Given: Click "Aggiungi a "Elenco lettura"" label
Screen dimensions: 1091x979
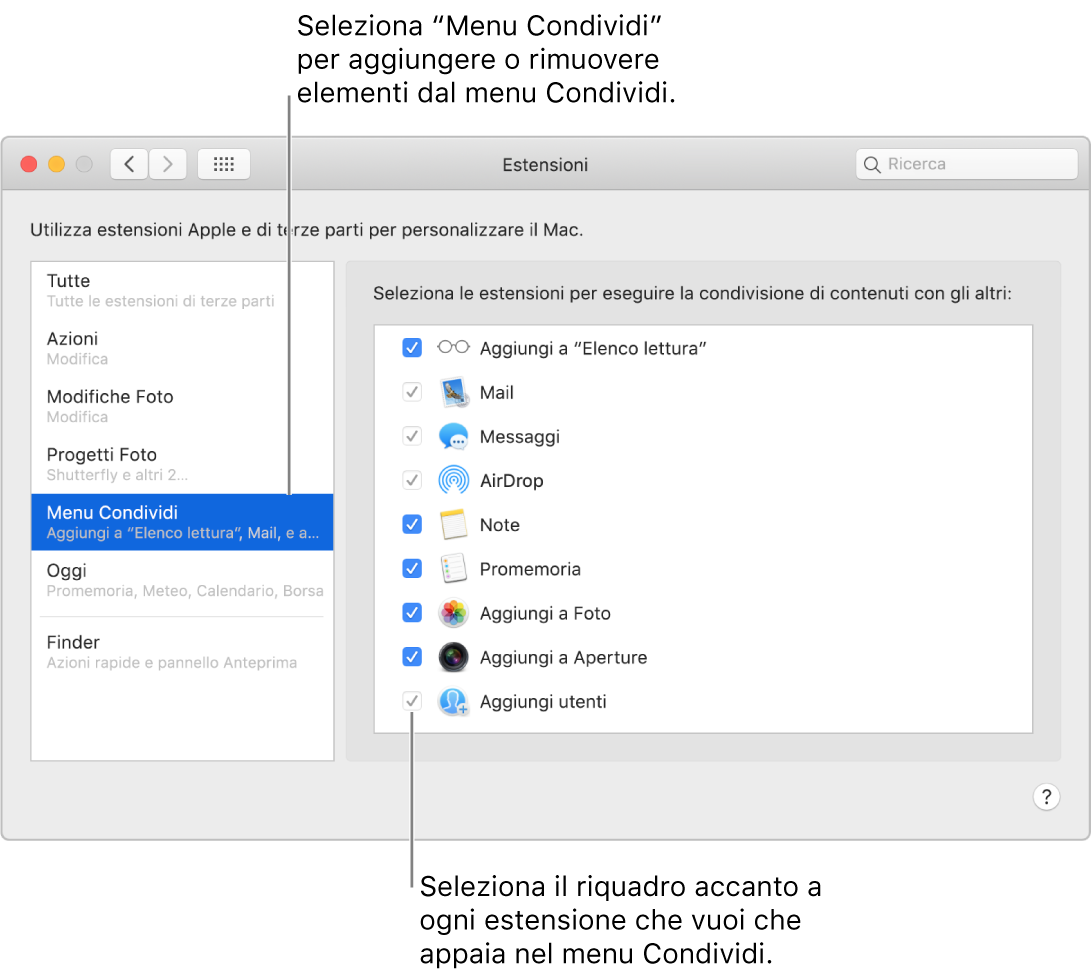Looking at the screenshot, I should [x=593, y=348].
